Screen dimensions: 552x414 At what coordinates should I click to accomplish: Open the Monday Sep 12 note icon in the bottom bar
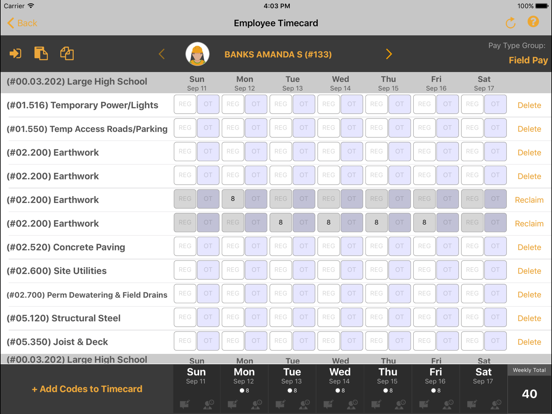(232, 404)
